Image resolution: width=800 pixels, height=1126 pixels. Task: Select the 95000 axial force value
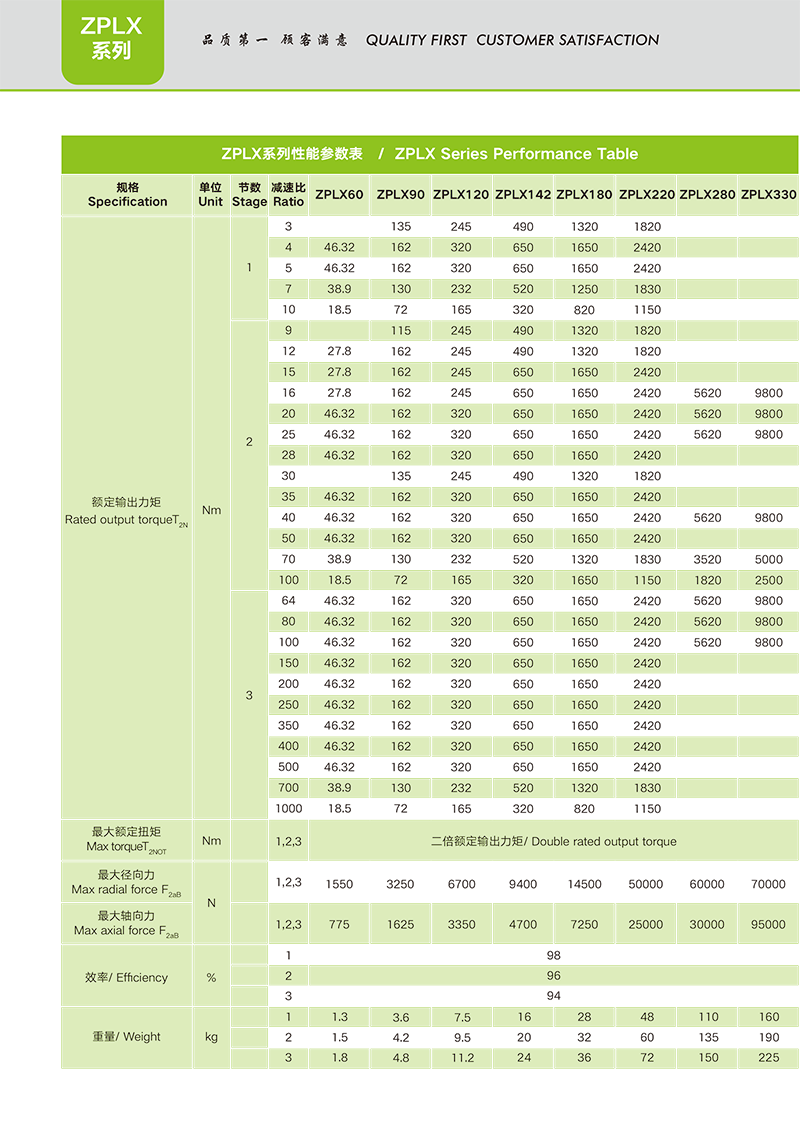point(768,925)
